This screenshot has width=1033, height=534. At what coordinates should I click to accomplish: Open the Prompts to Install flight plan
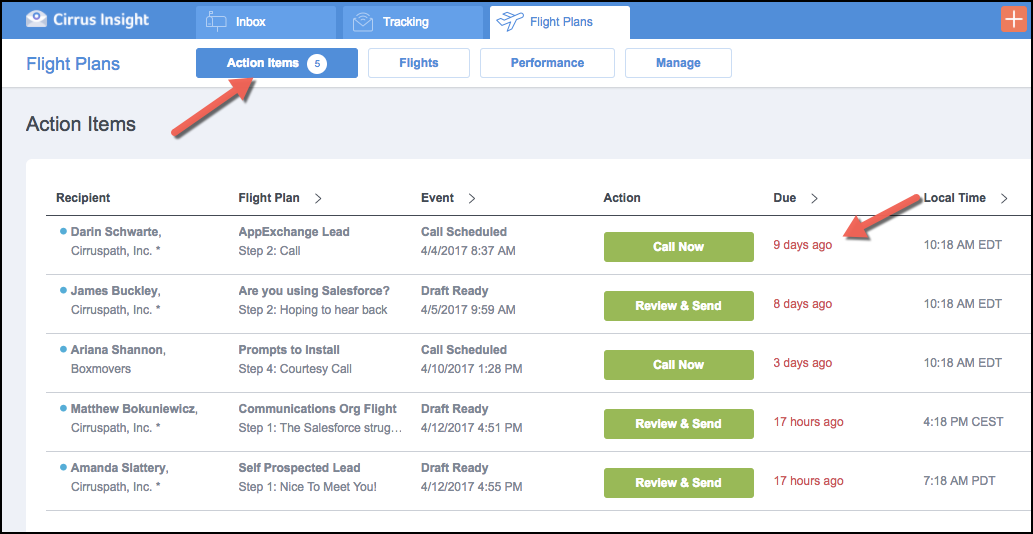[289, 350]
